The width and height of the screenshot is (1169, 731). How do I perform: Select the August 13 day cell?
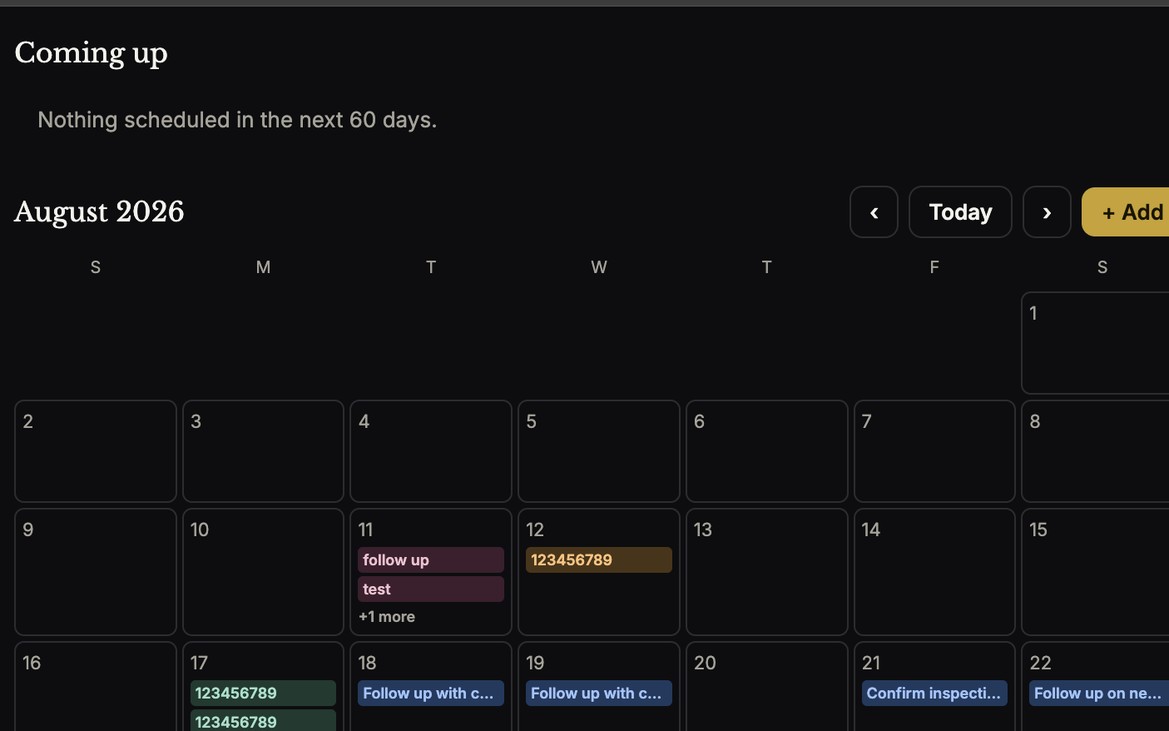click(x=766, y=572)
